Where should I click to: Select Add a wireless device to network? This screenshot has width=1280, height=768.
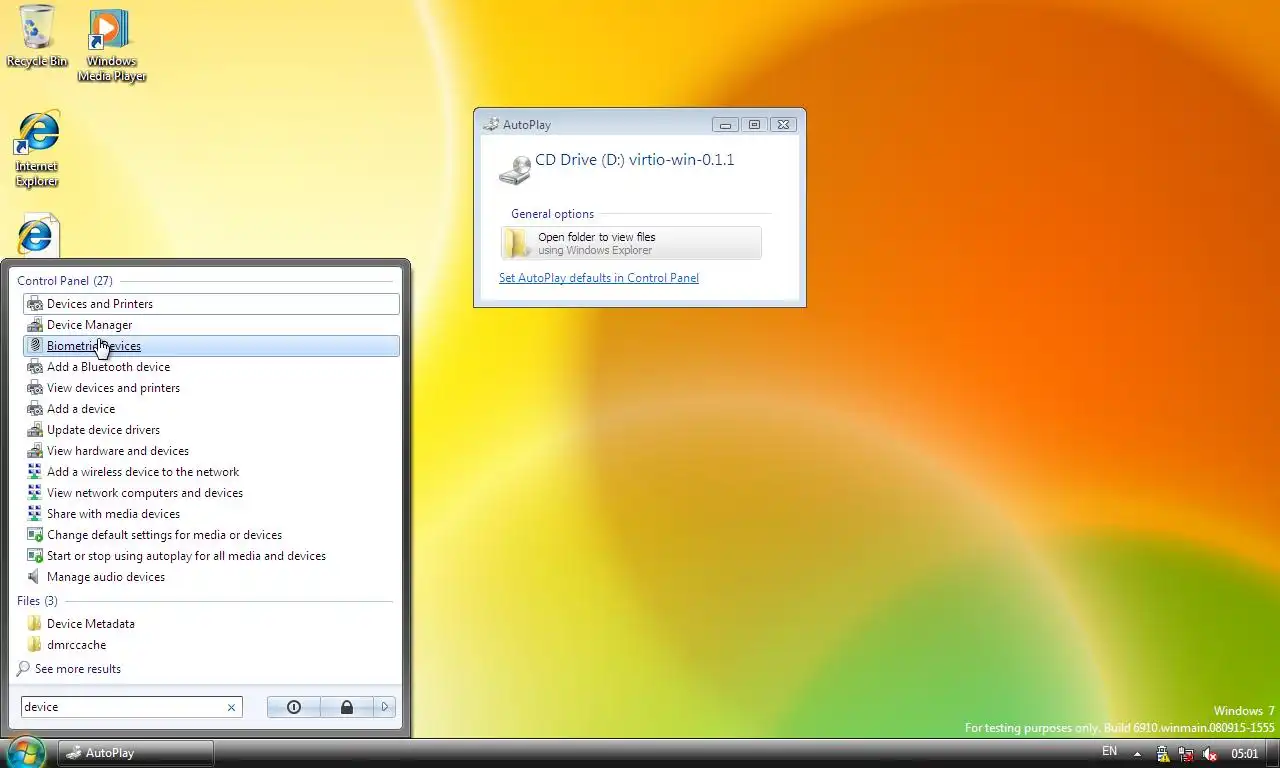(211, 472)
